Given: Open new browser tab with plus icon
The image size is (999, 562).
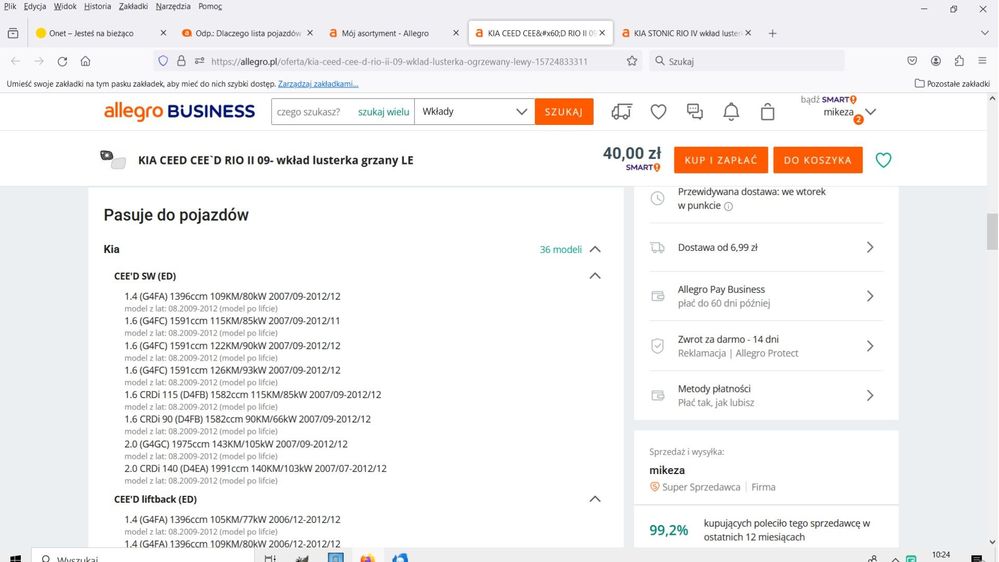Looking at the screenshot, I should click(x=772, y=33).
